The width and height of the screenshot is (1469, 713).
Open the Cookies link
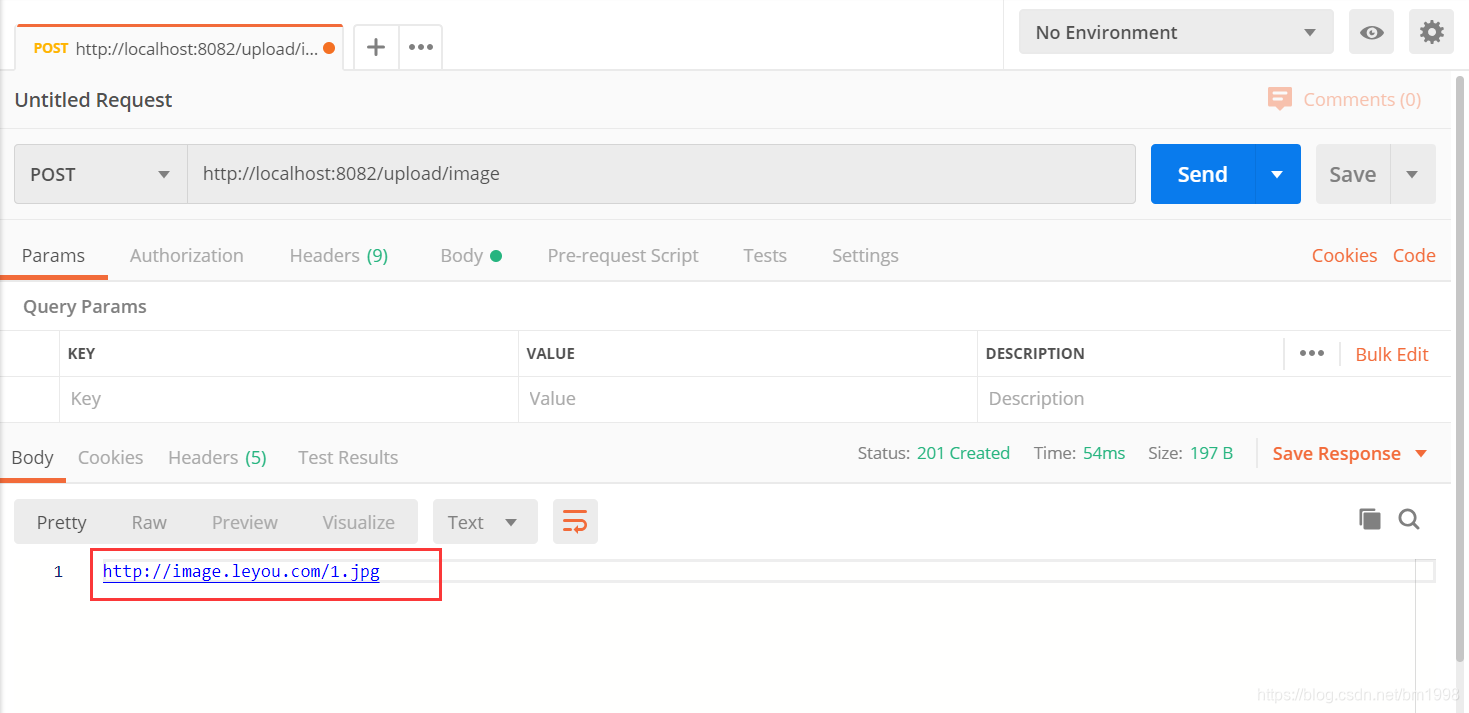[1344, 255]
